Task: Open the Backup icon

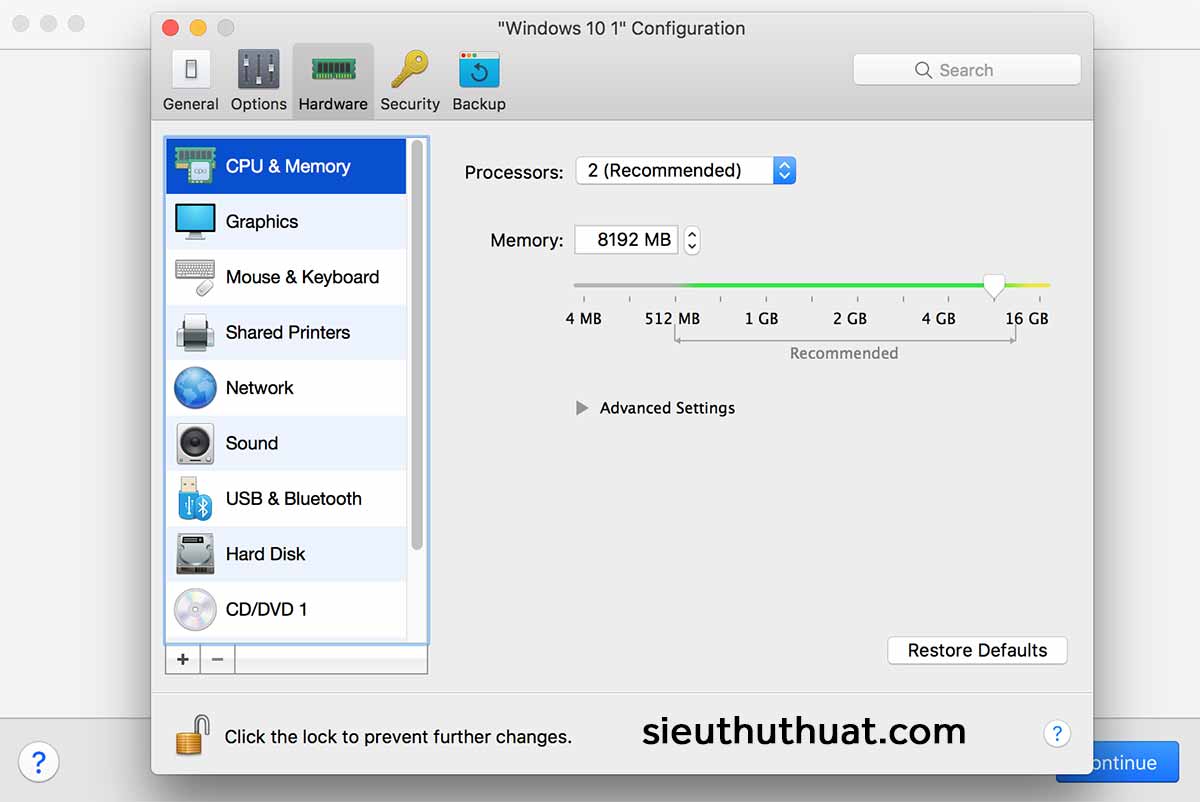Action: click(479, 69)
